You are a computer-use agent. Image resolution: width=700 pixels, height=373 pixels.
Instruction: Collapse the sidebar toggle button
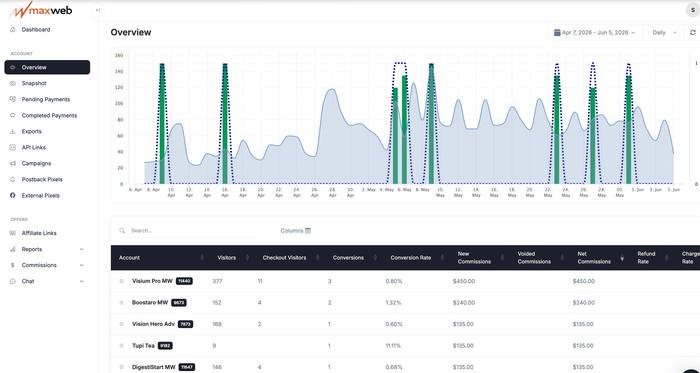tap(98, 10)
